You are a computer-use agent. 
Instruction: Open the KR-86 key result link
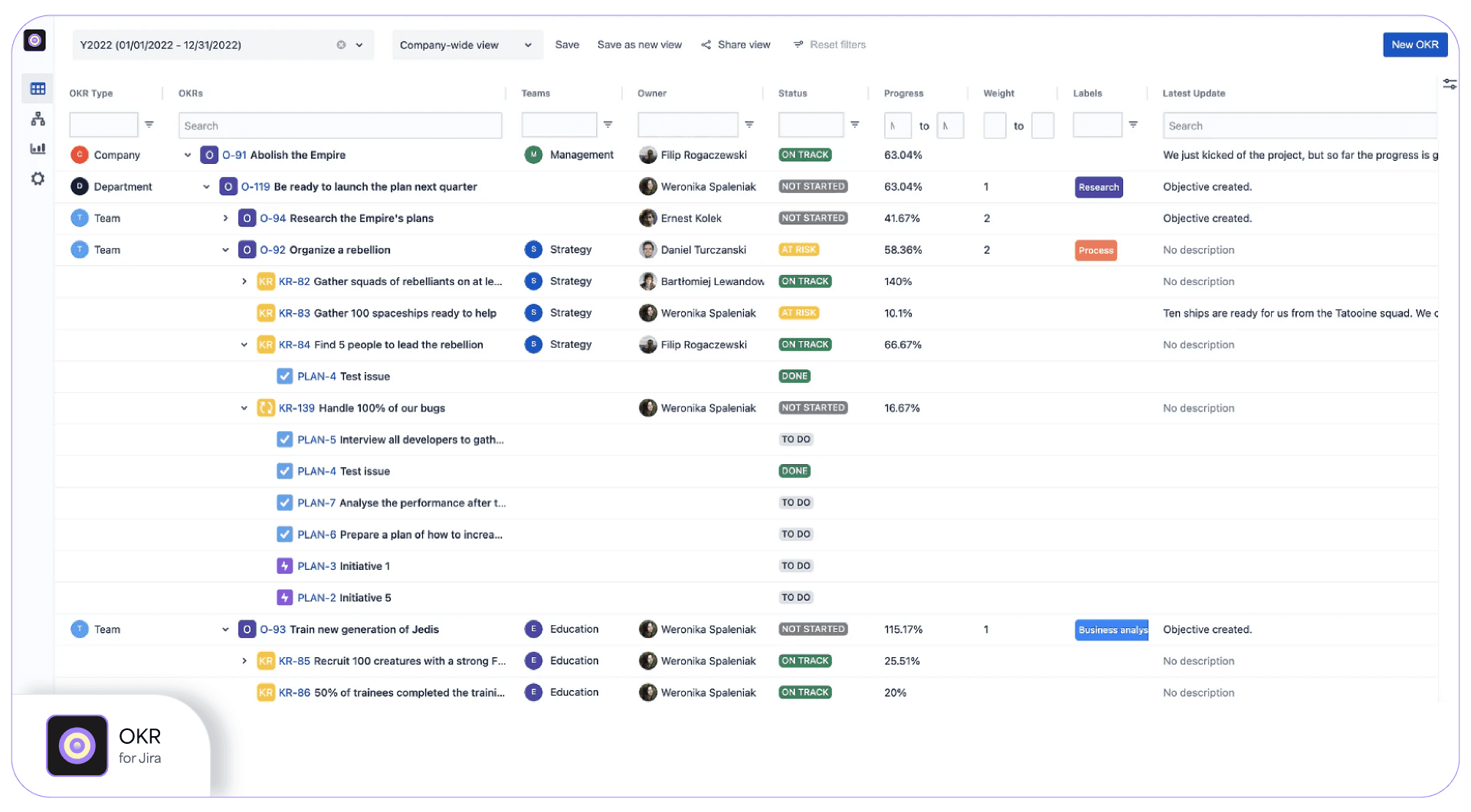294,692
